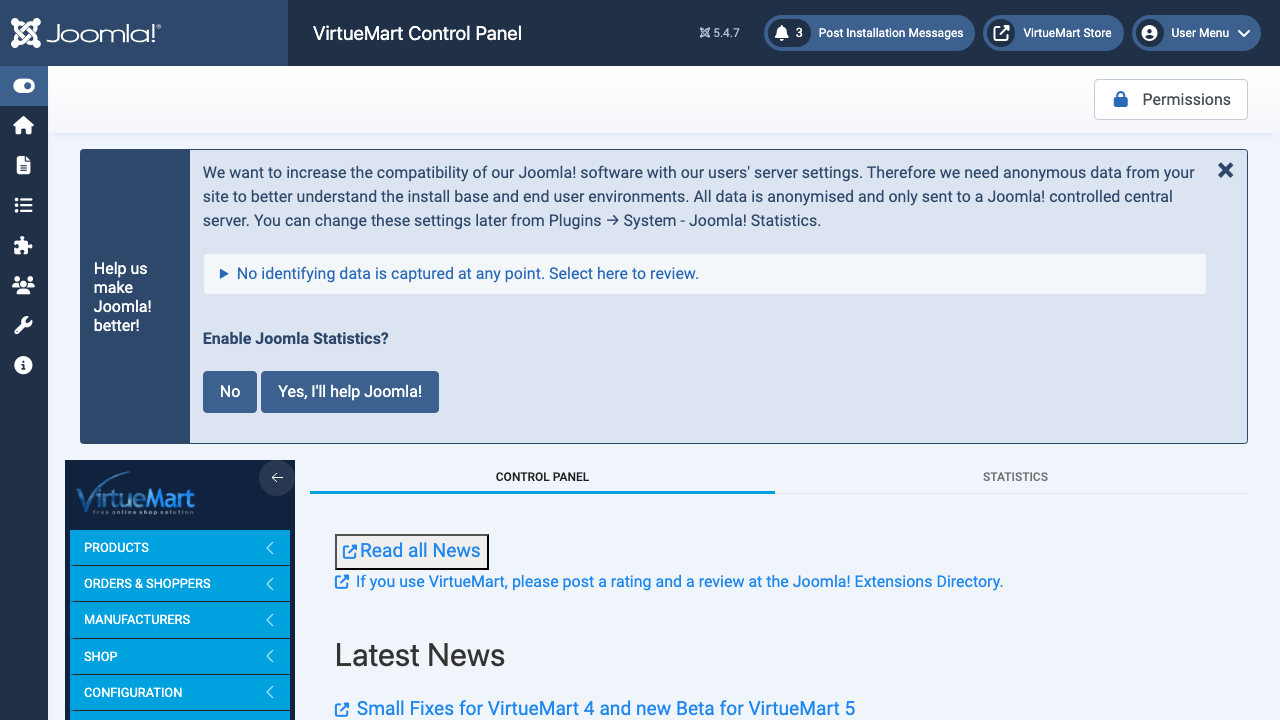Open the SHOP menu
The image size is (1280, 720).
[x=180, y=657]
